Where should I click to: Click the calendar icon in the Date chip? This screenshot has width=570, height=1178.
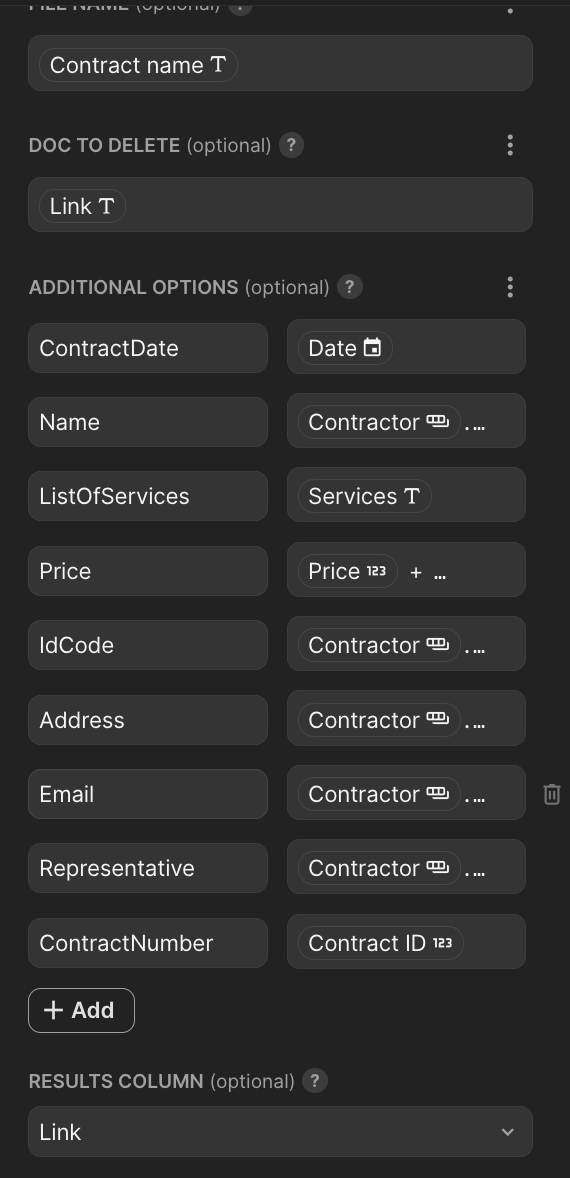[372, 348]
